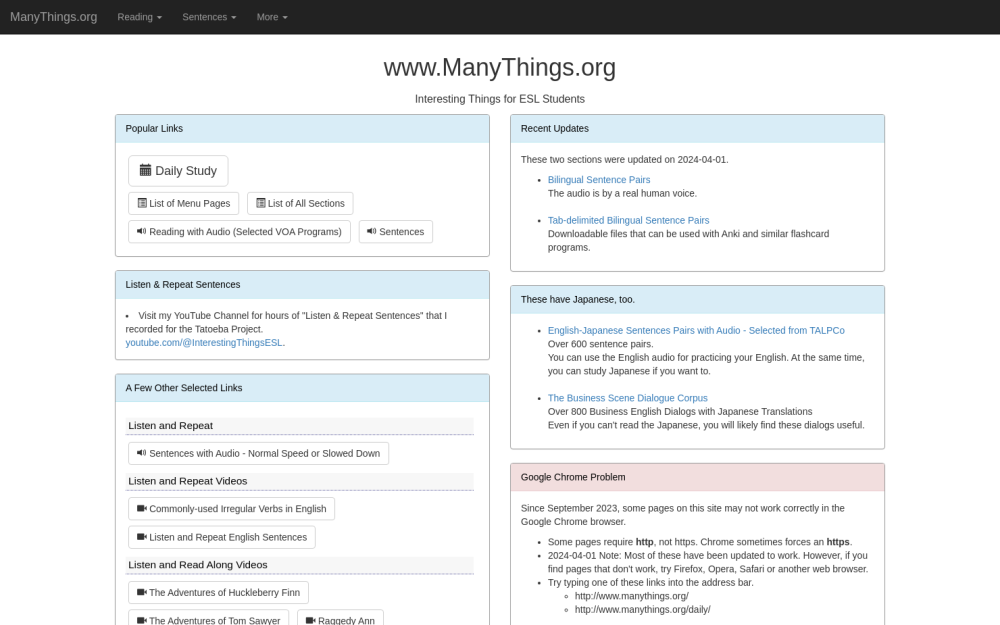Click the video icon on Listen and Repeat English Sentences
1000x625 pixels.
tap(141, 537)
